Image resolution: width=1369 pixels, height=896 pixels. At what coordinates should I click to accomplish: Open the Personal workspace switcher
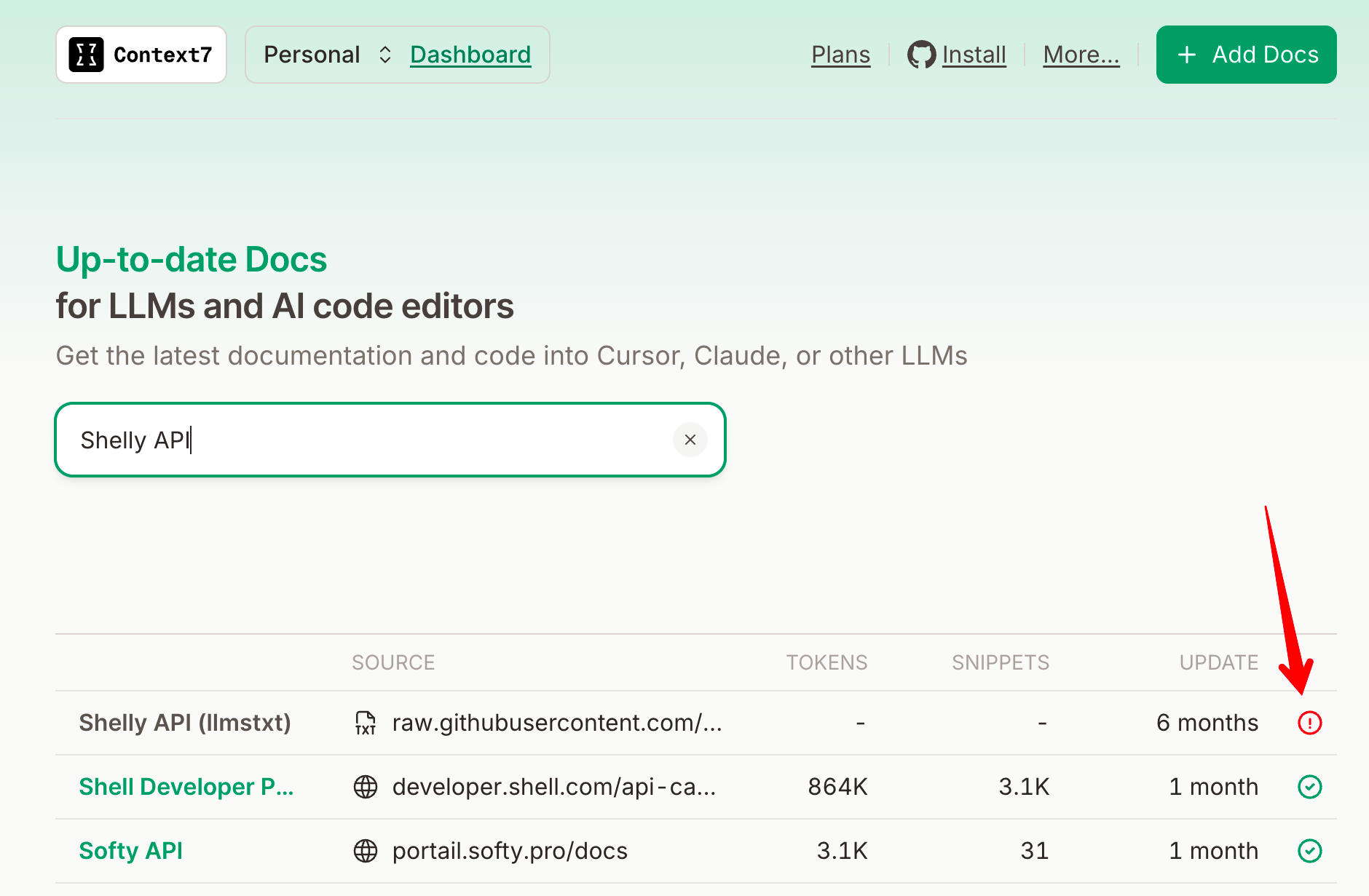pyautogui.click(x=328, y=55)
